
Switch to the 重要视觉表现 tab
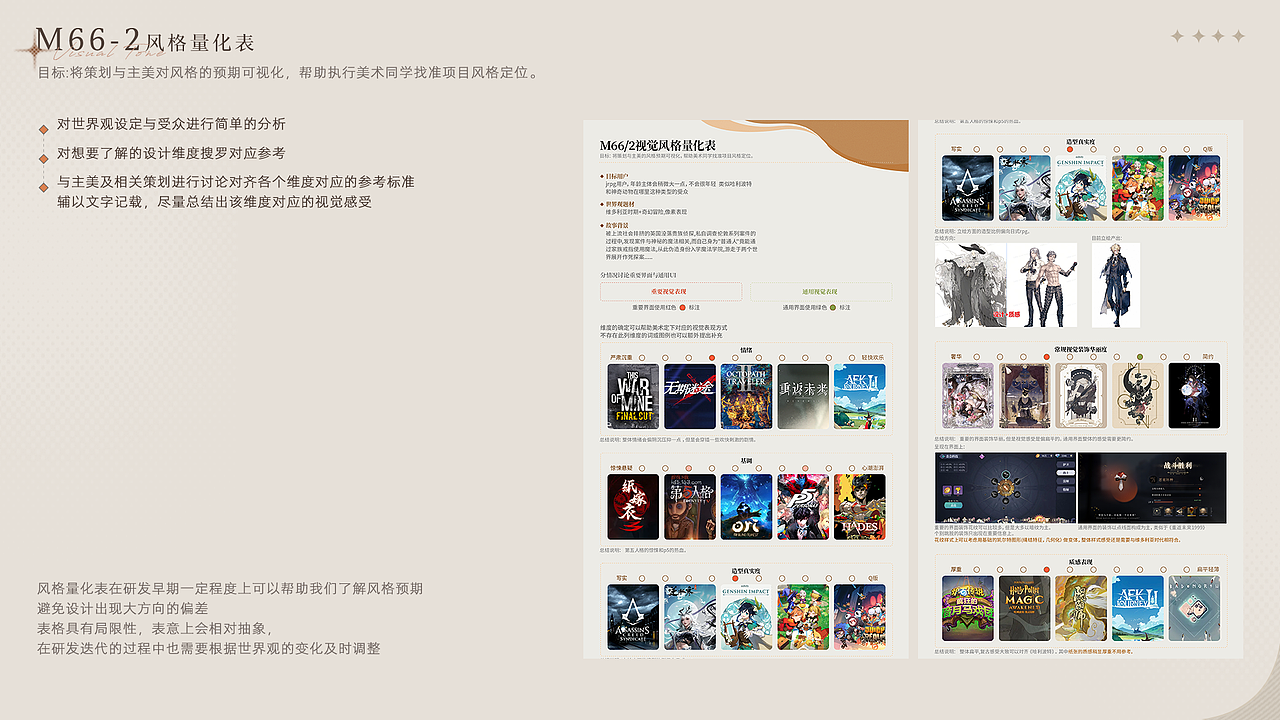tap(671, 291)
